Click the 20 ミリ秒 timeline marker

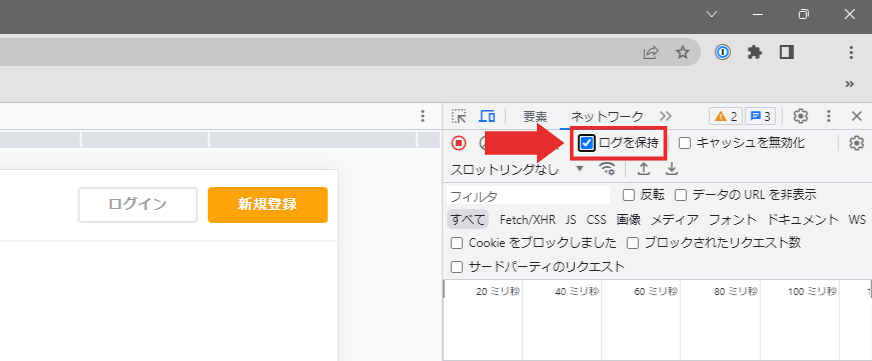click(x=498, y=291)
